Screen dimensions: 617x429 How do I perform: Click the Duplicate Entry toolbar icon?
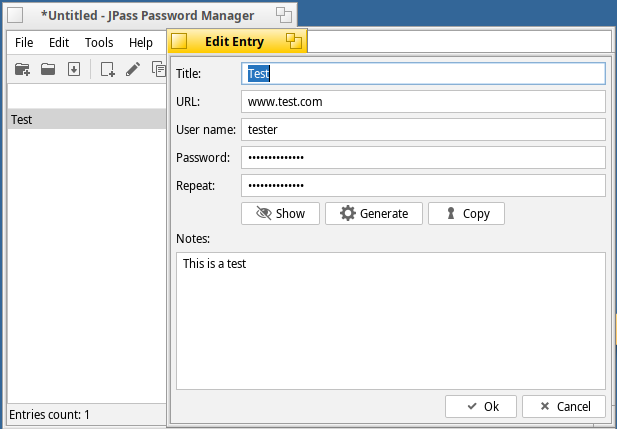(x=159, y=69)
